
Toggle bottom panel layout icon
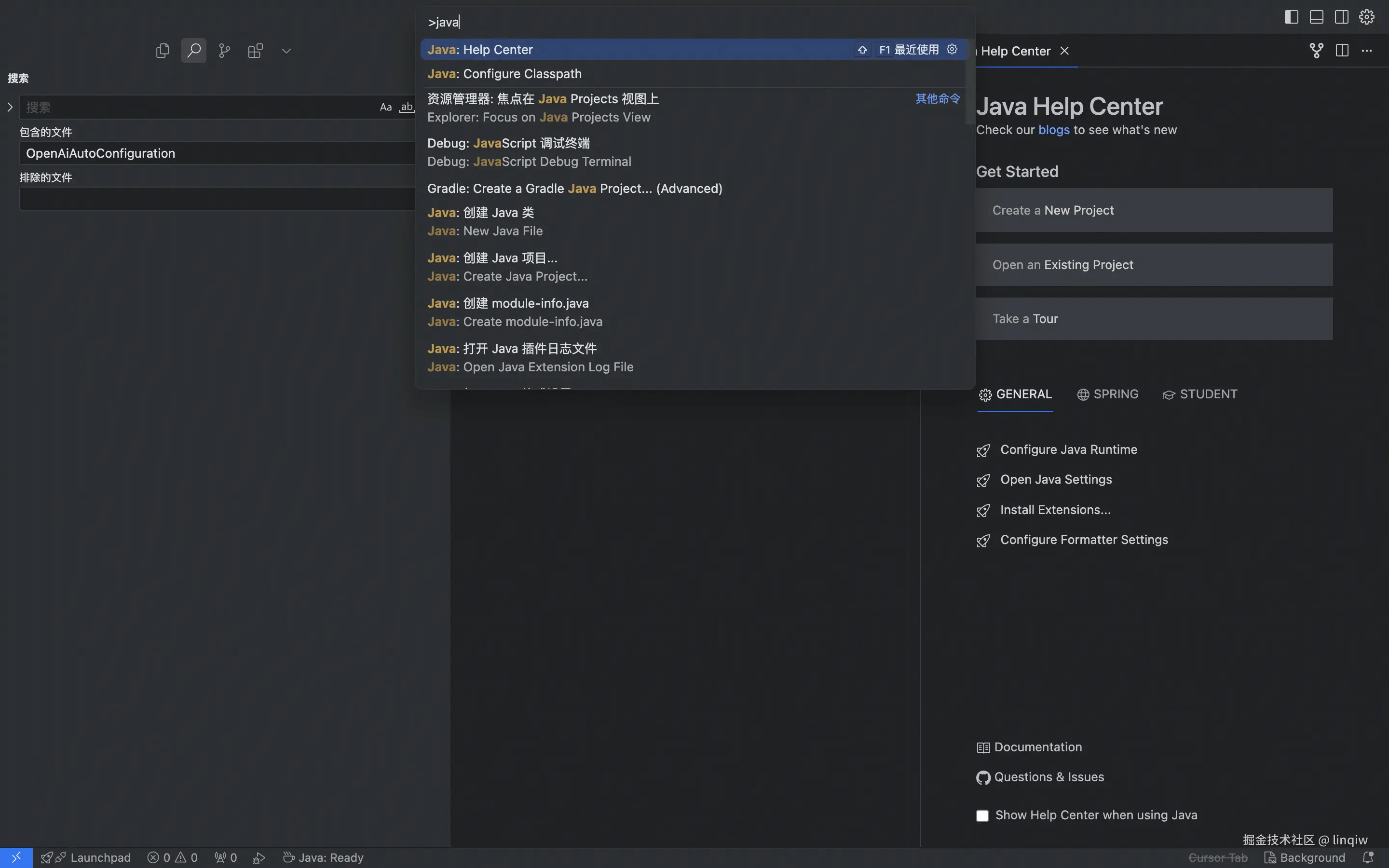(1316, 17)
